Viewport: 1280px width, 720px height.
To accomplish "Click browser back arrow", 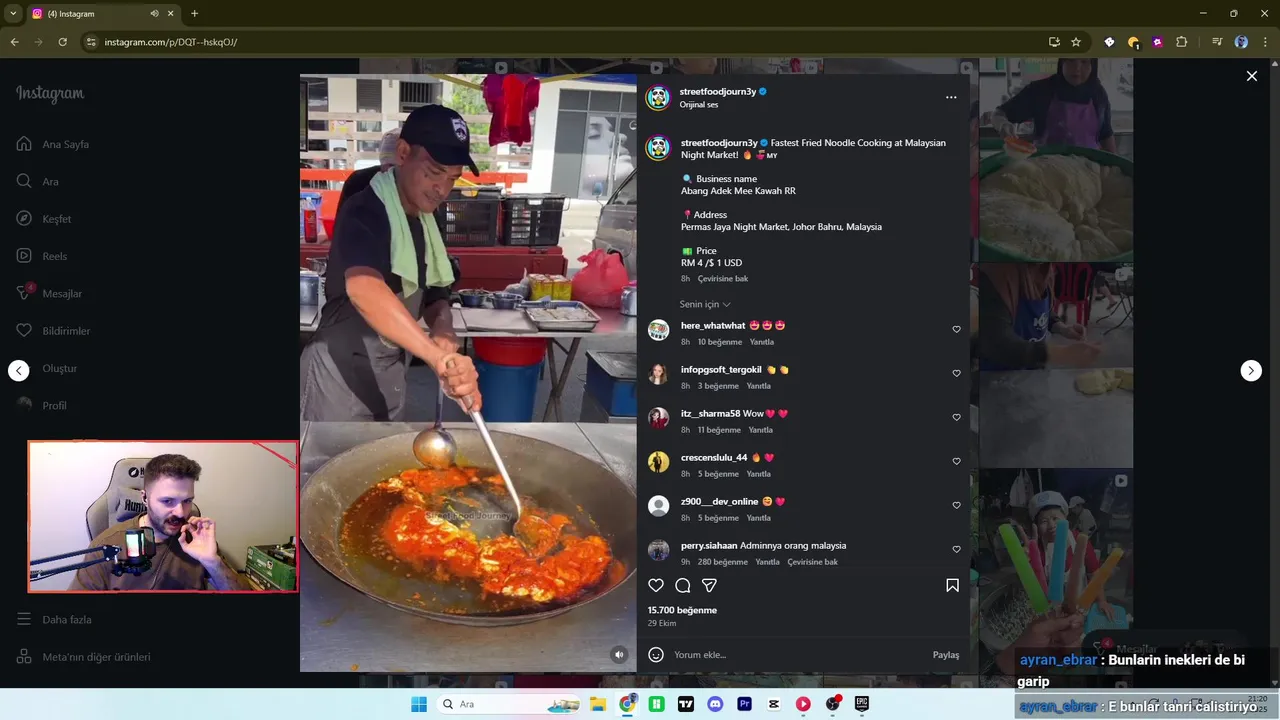I will 15,42.
